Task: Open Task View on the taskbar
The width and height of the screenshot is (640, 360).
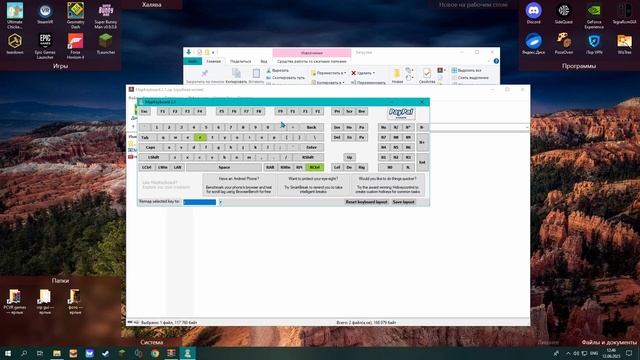Action: [x=40, y=353]
